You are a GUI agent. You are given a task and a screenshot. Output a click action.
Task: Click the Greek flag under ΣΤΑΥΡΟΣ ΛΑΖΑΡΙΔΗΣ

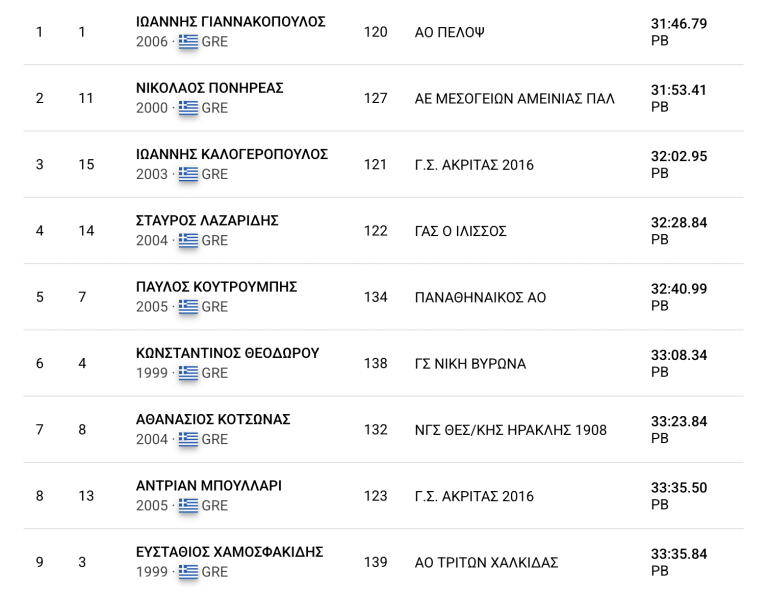pos(188,240)
